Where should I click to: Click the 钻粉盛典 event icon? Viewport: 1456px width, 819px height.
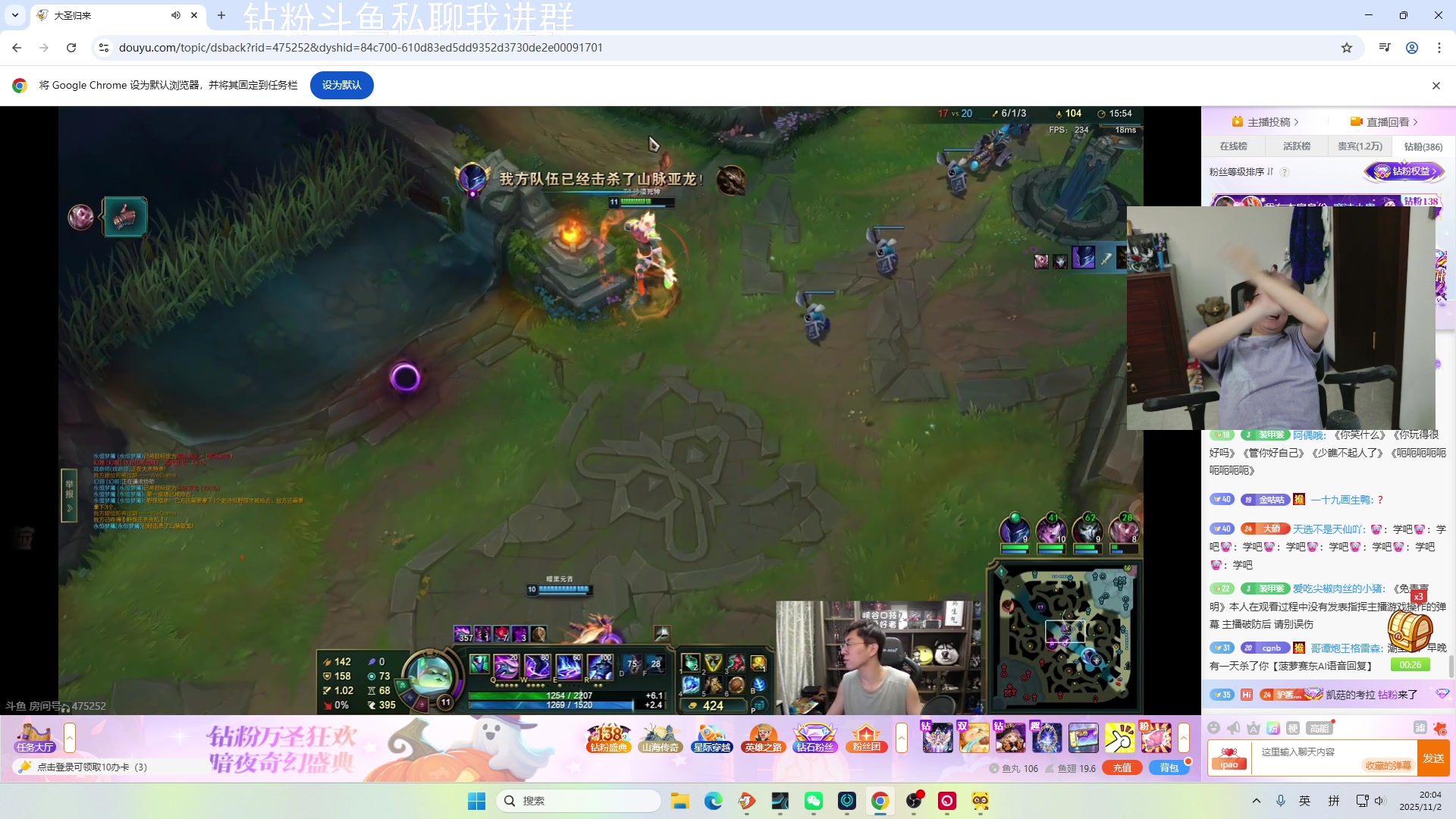point(608,737)
